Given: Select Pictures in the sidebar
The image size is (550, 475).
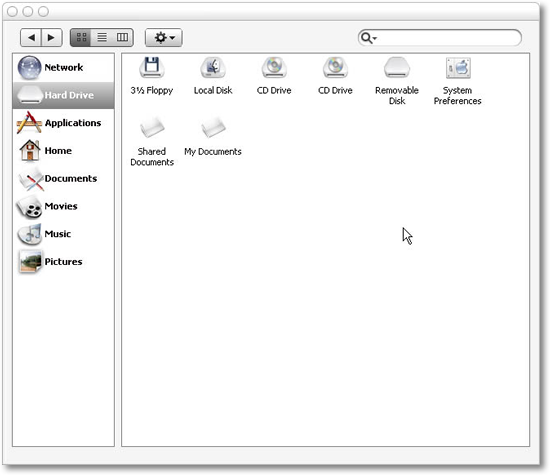Looking at the screenshot, I should point(63,262).
